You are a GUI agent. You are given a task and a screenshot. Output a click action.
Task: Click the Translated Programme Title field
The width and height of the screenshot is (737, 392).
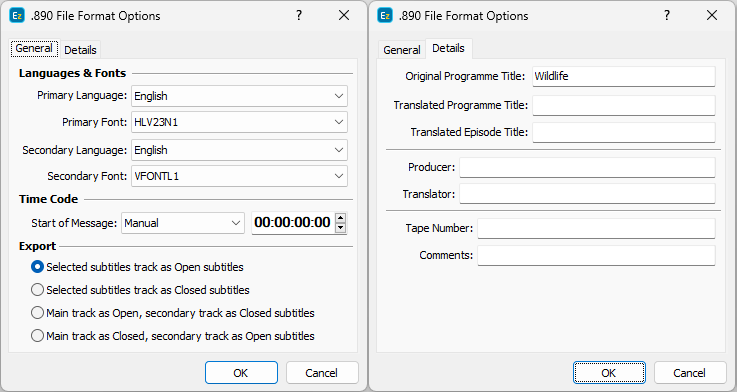624,105
